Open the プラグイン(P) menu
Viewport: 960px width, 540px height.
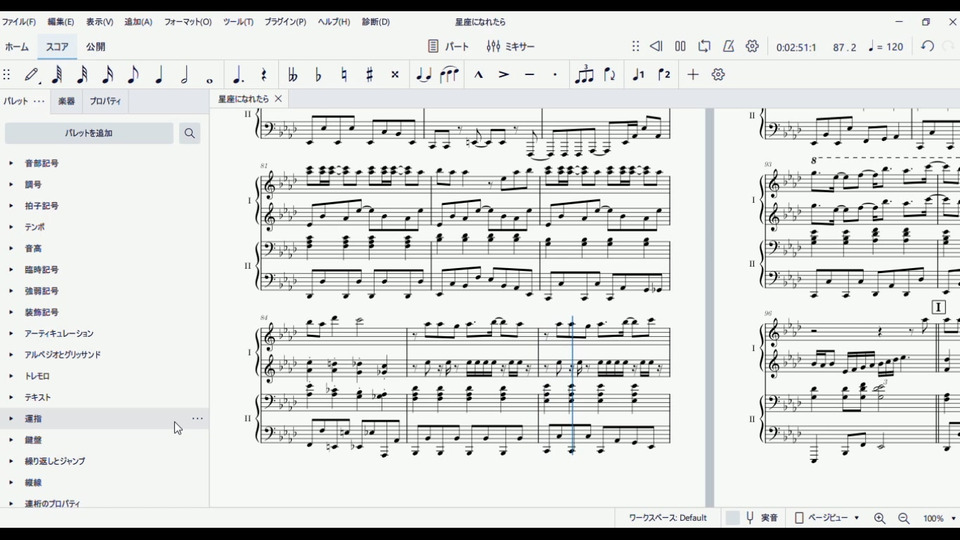click(285, 22)
